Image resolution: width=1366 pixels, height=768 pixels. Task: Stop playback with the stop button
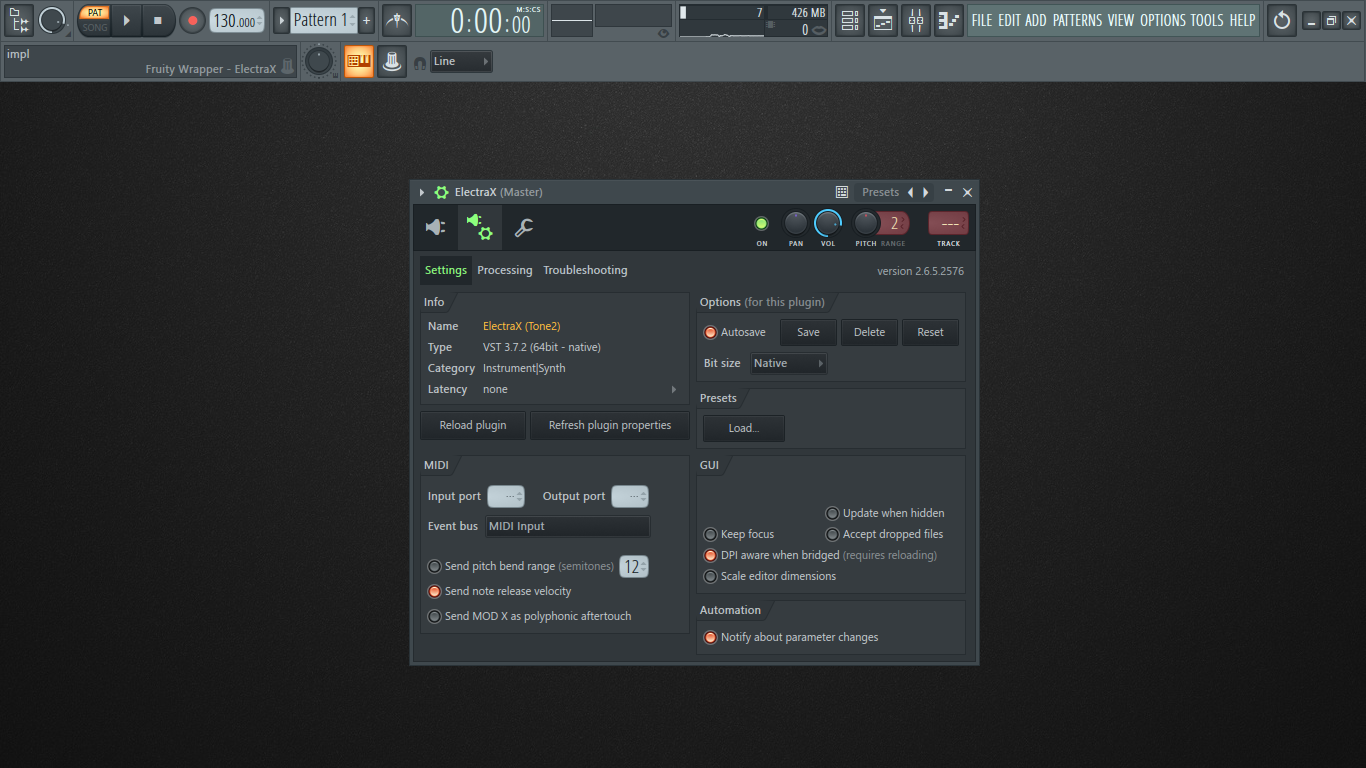click(157, 20)
